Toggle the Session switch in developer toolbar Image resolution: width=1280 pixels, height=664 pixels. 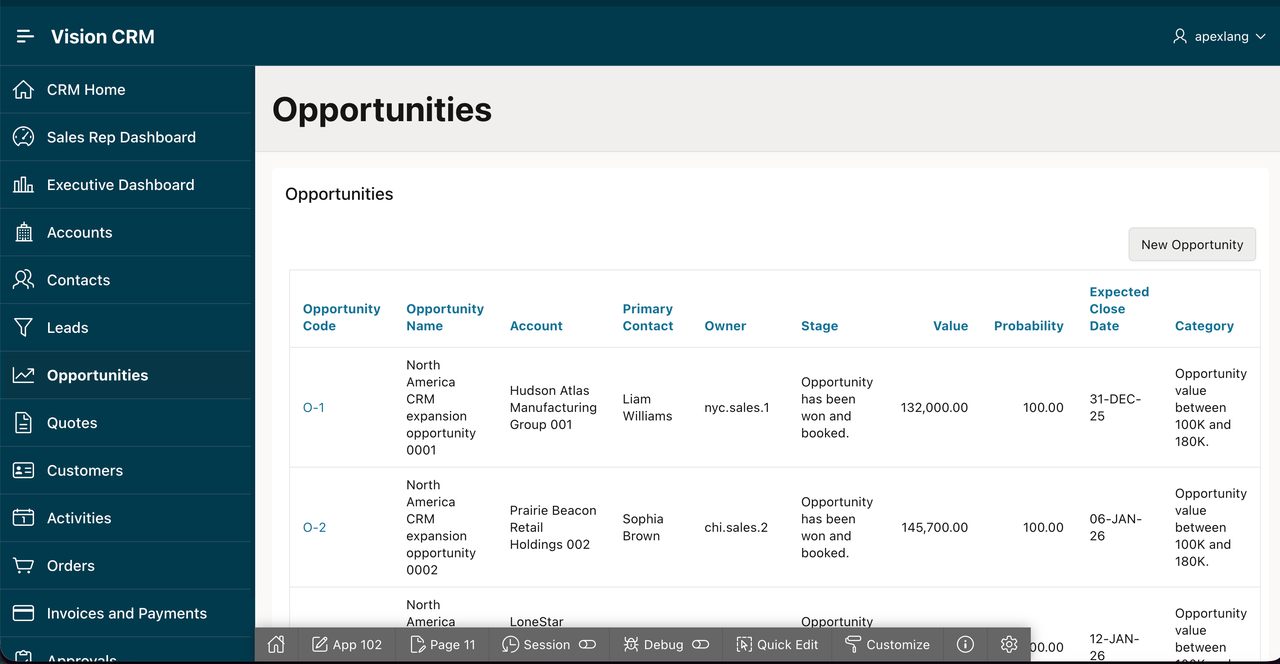coord(587,645)
